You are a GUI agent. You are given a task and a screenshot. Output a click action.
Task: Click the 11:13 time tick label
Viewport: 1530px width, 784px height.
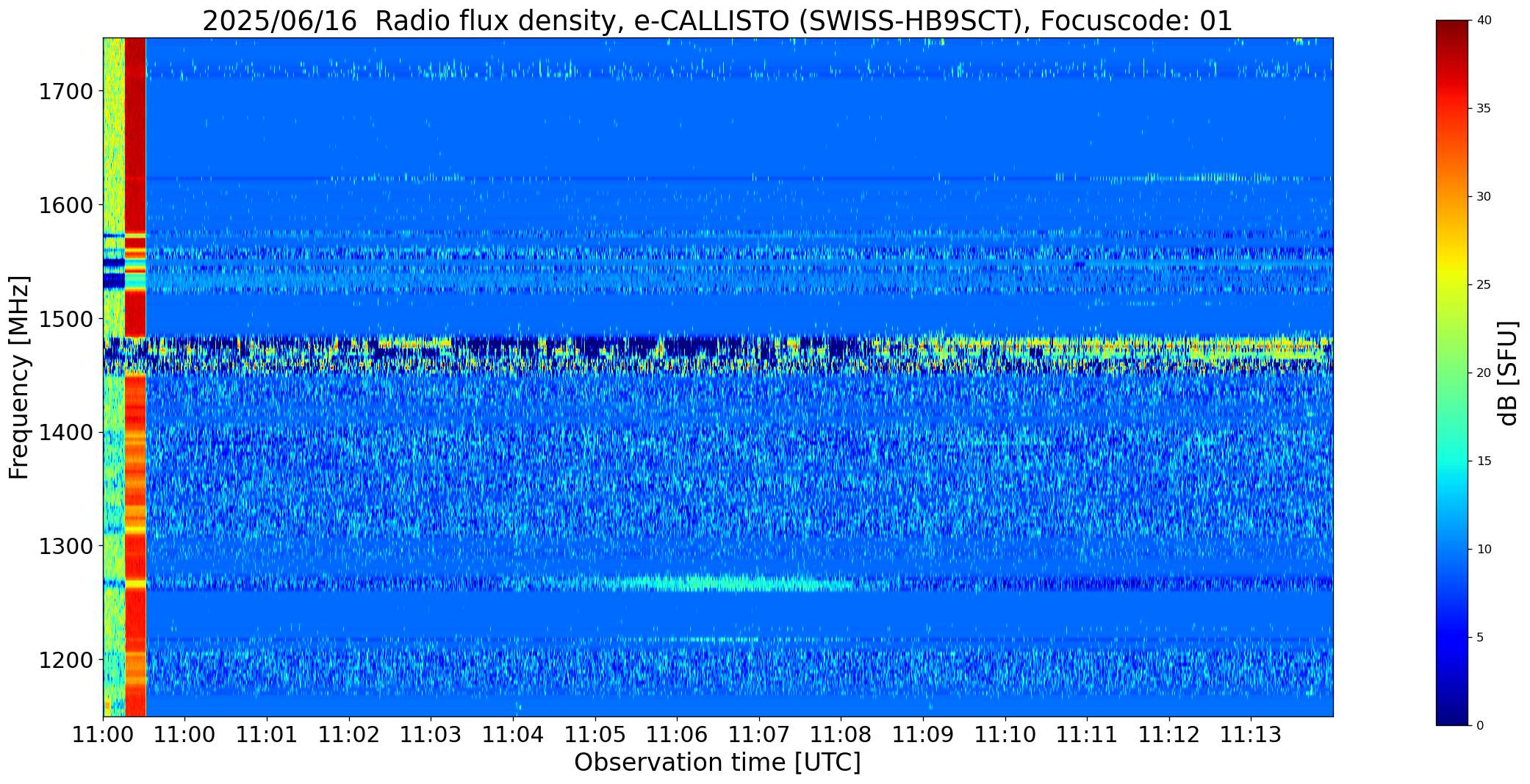coord(1251,735)
